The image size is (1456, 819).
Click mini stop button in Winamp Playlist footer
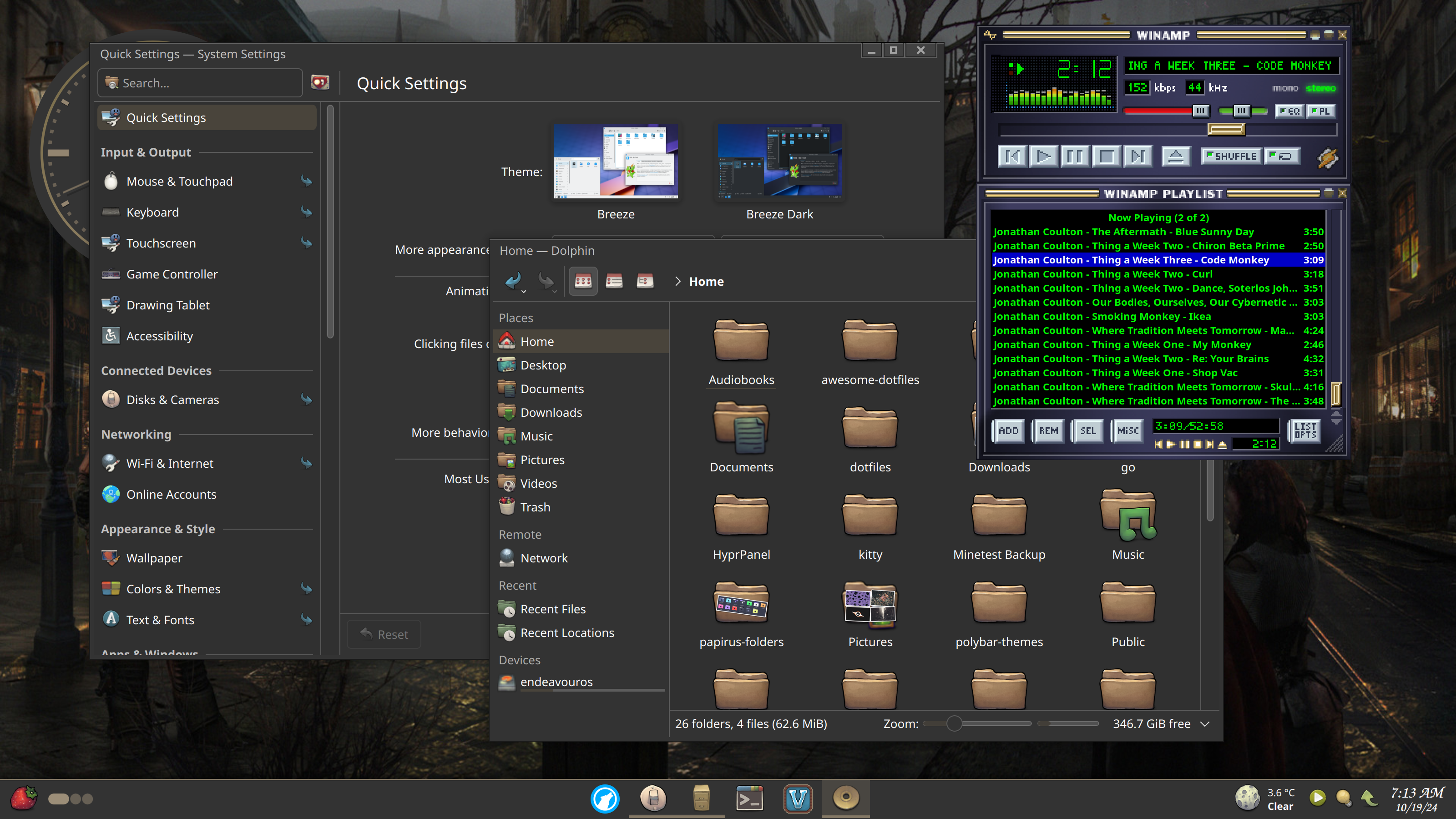coord(1197,444)
